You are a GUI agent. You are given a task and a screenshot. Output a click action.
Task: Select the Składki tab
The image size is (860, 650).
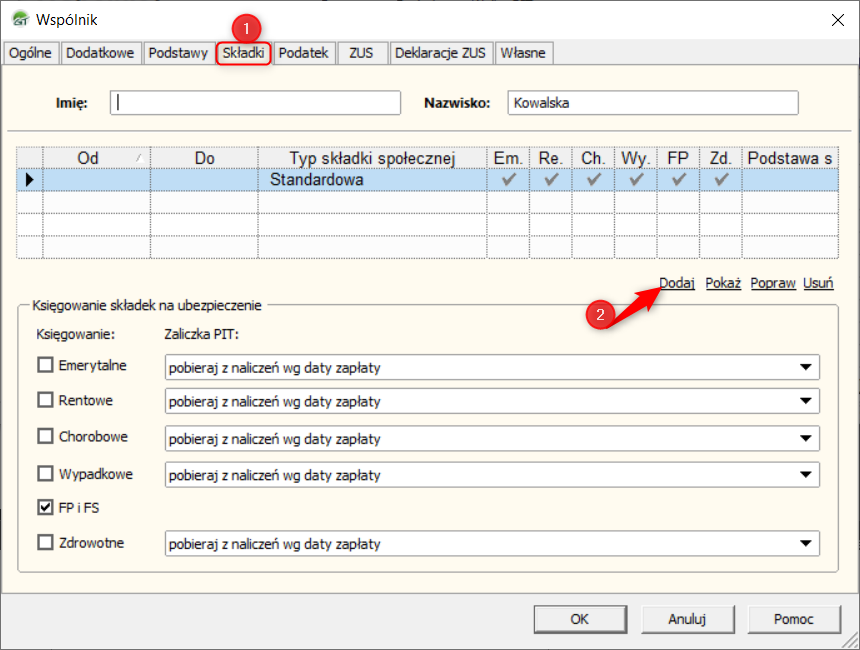coord(244,53)
